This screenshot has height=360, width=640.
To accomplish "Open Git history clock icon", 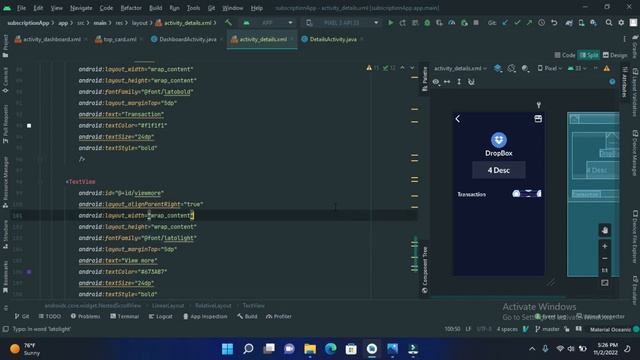I will [541, 23].
